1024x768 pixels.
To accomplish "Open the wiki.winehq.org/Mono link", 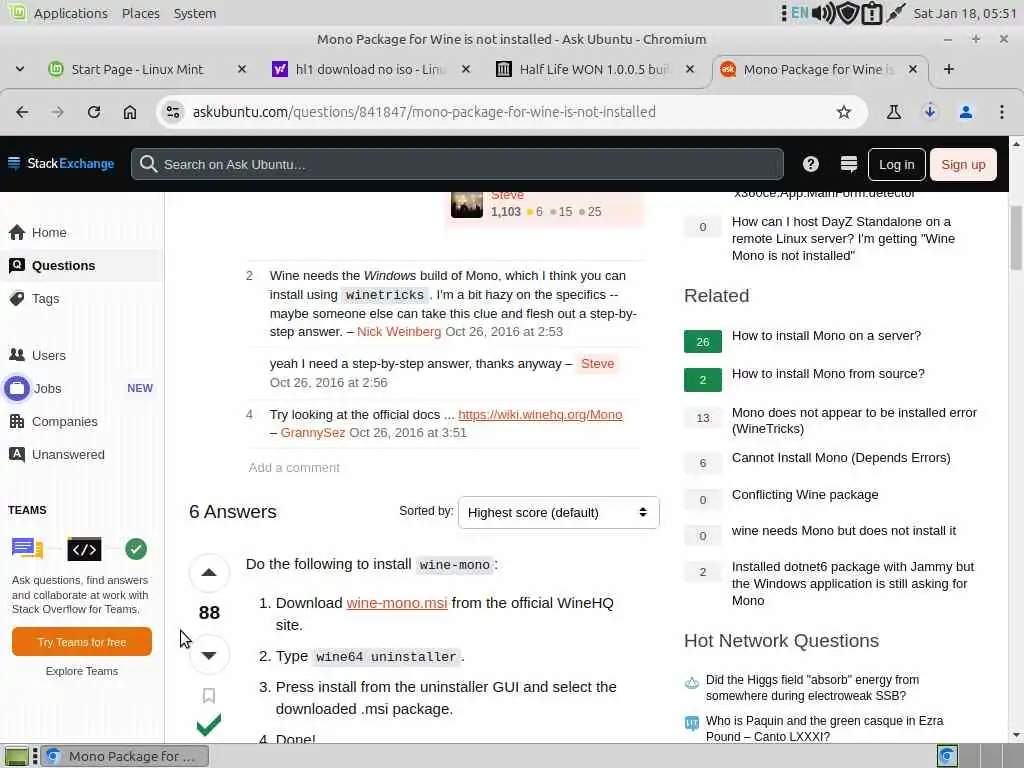I will [540, 415].
